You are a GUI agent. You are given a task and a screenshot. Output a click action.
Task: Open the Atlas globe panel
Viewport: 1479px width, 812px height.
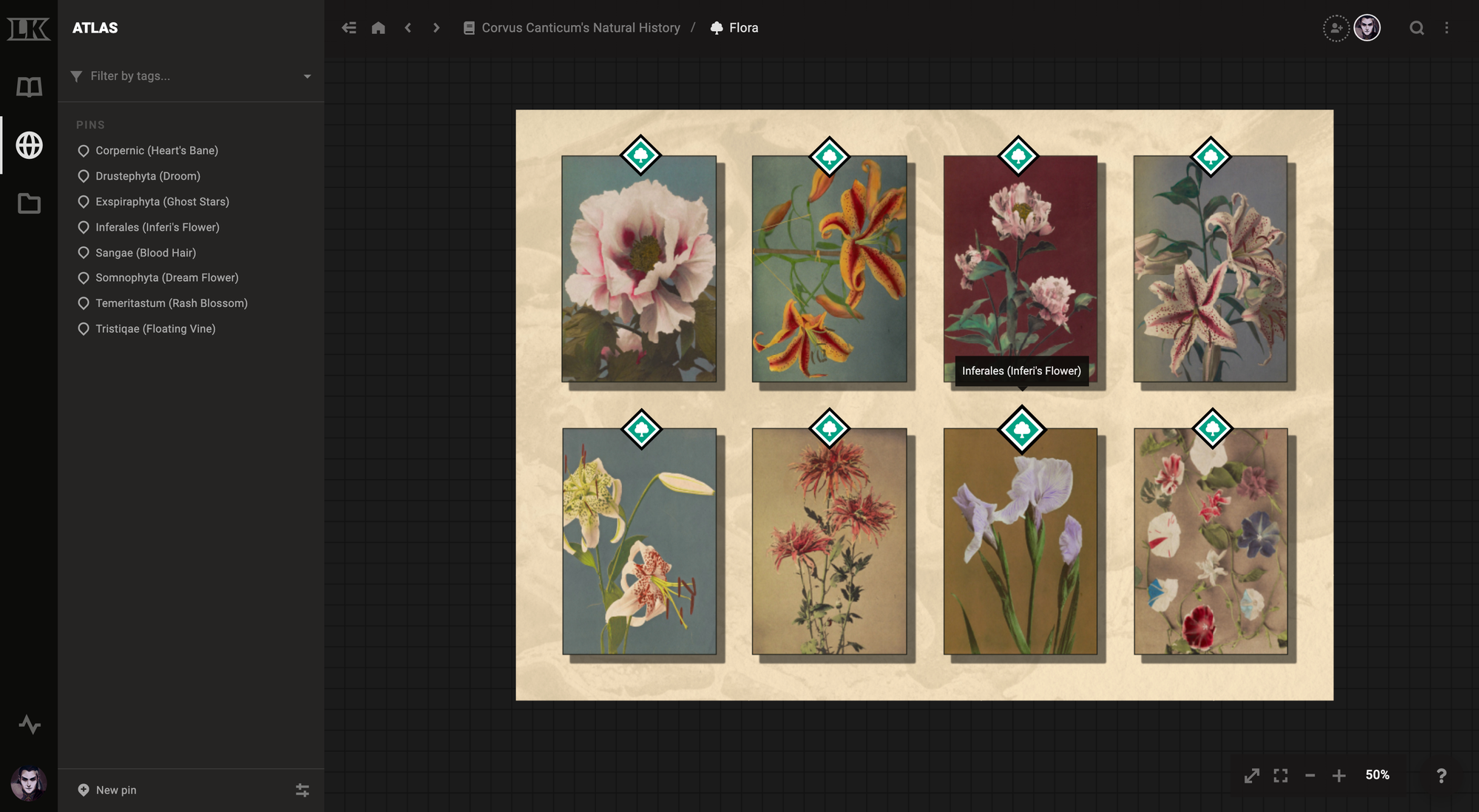click(28, 146)
